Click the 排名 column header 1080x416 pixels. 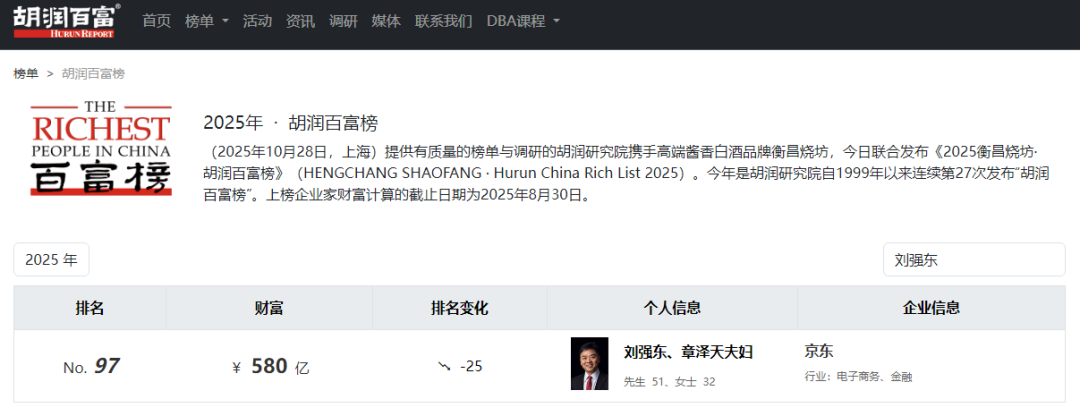coord(90,308)
